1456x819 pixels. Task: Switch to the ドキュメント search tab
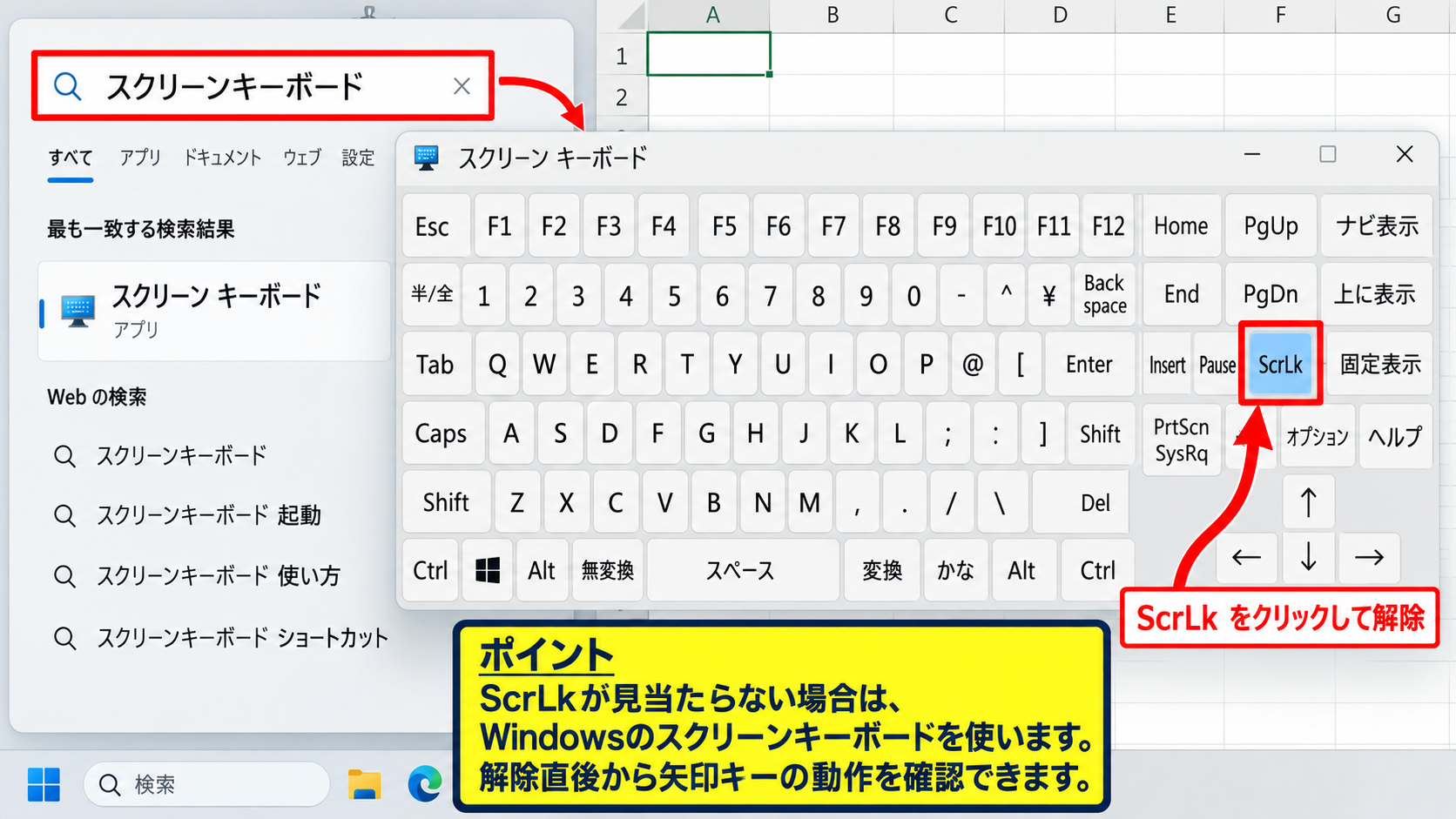[222, 158]
